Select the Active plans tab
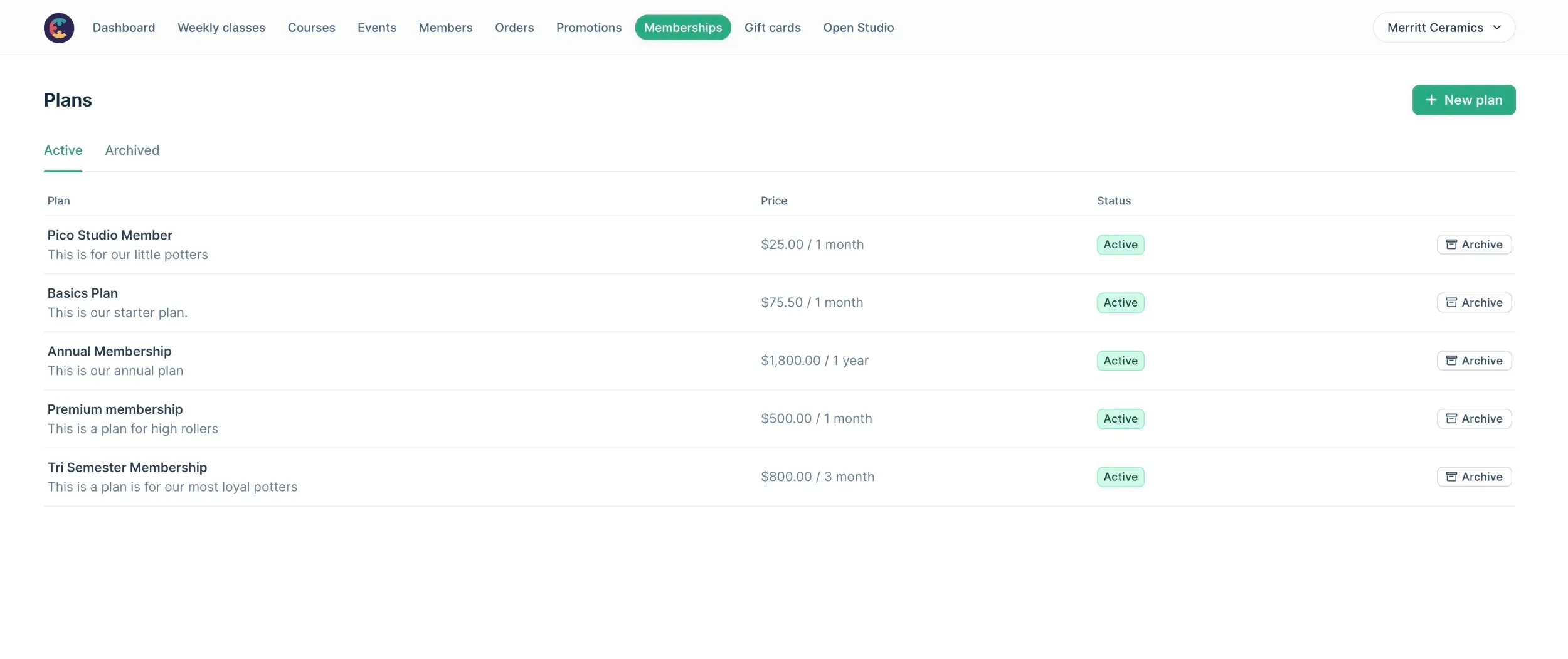The image size is (1568, 659). tap(63, 150)
